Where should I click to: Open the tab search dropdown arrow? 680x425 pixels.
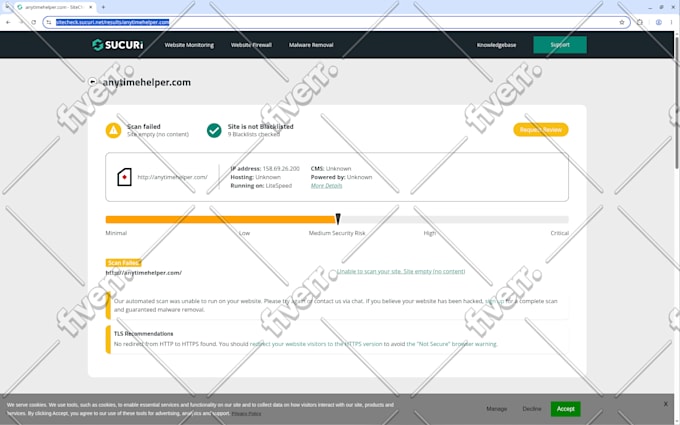[7, 7]
